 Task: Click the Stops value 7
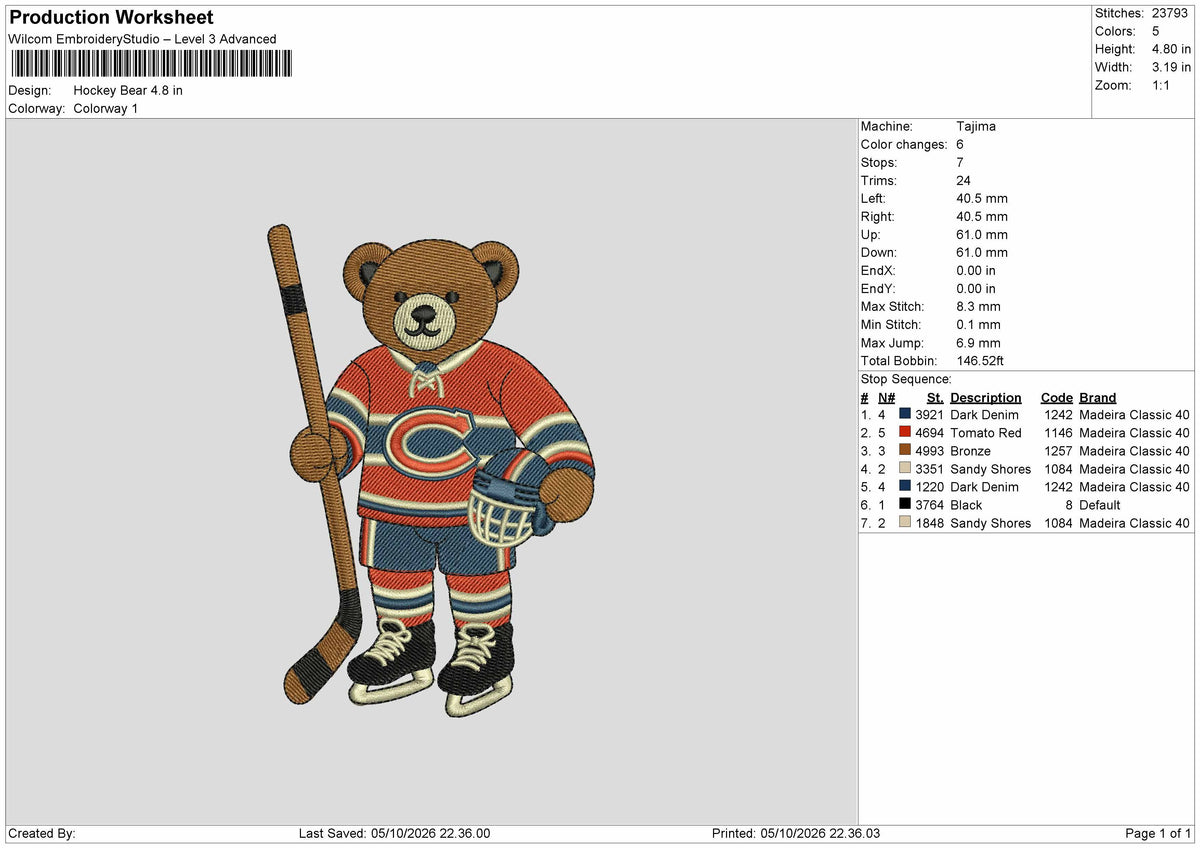pyautogui.click(x=960, y=162)
